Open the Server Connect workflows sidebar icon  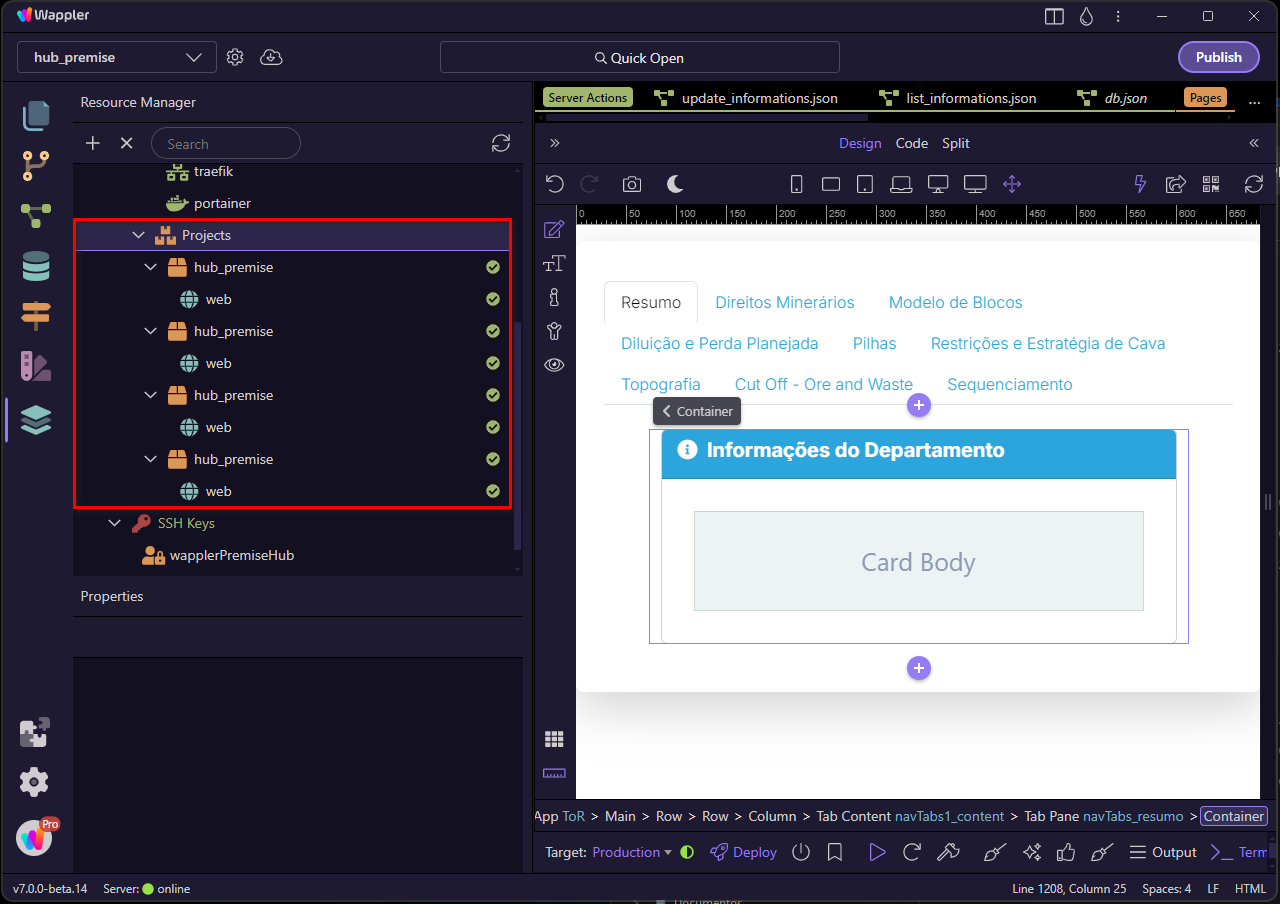(x=36, y=215)
